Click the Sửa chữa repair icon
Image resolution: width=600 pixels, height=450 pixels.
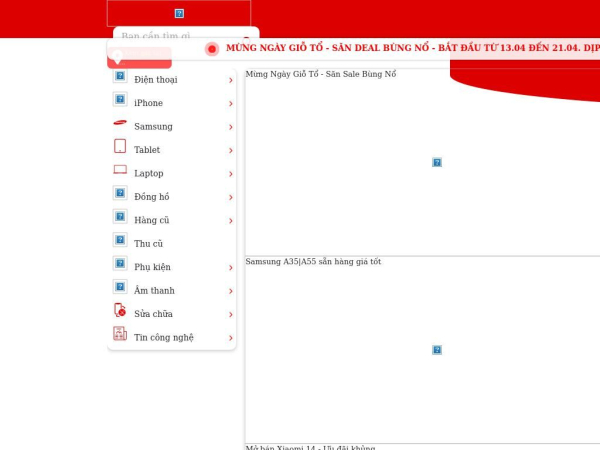120,310
